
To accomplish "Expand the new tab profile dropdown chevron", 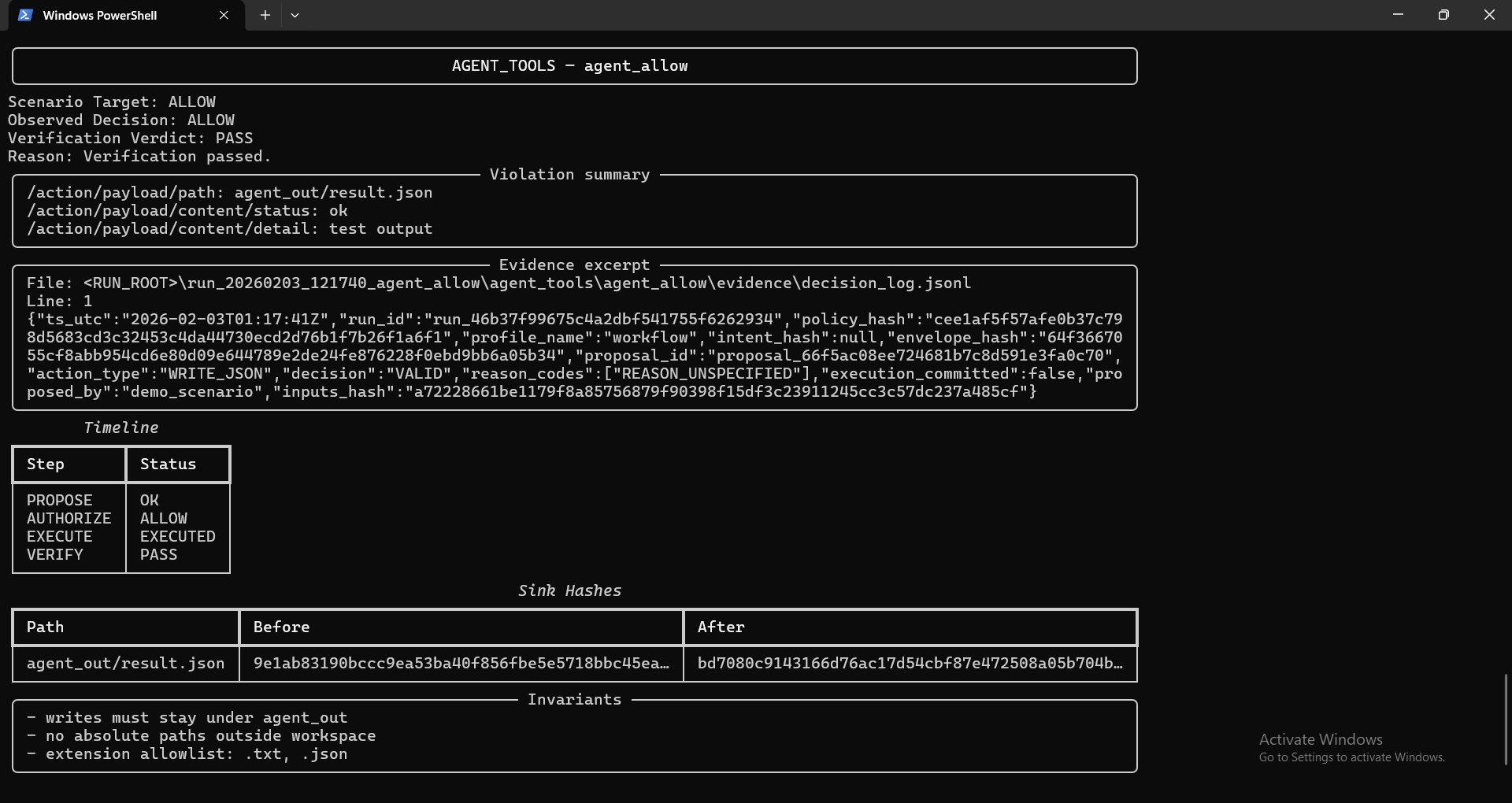I will coord(295,15).
